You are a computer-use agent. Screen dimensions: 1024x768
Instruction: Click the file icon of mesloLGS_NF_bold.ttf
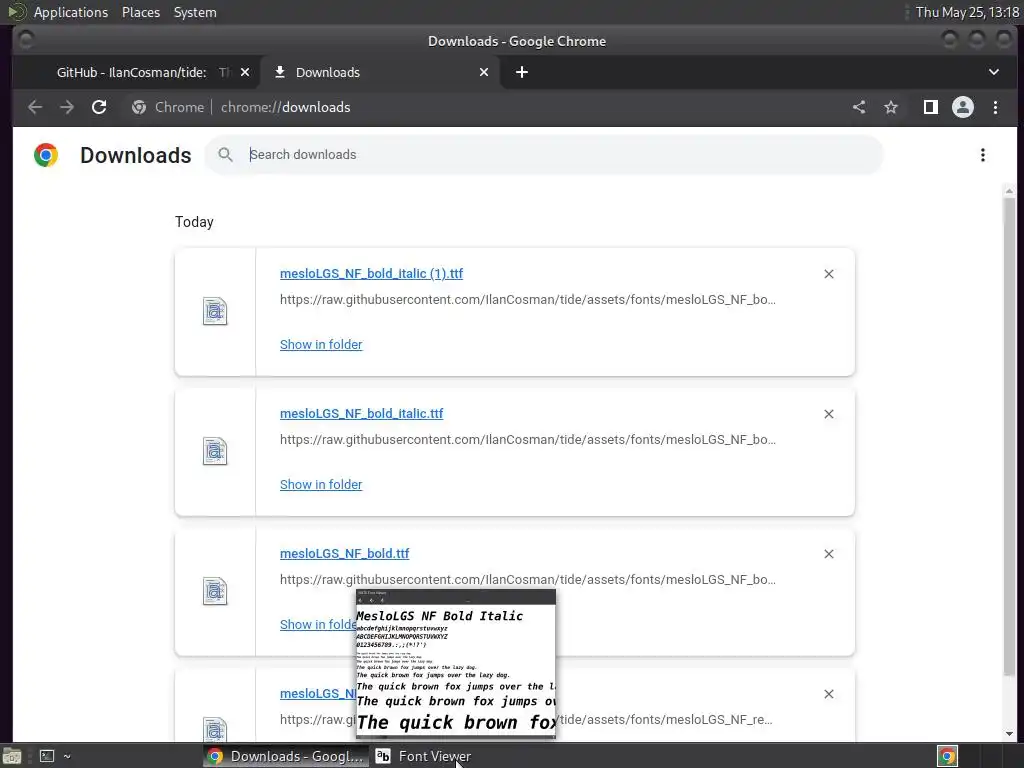[x=215, y=591]
